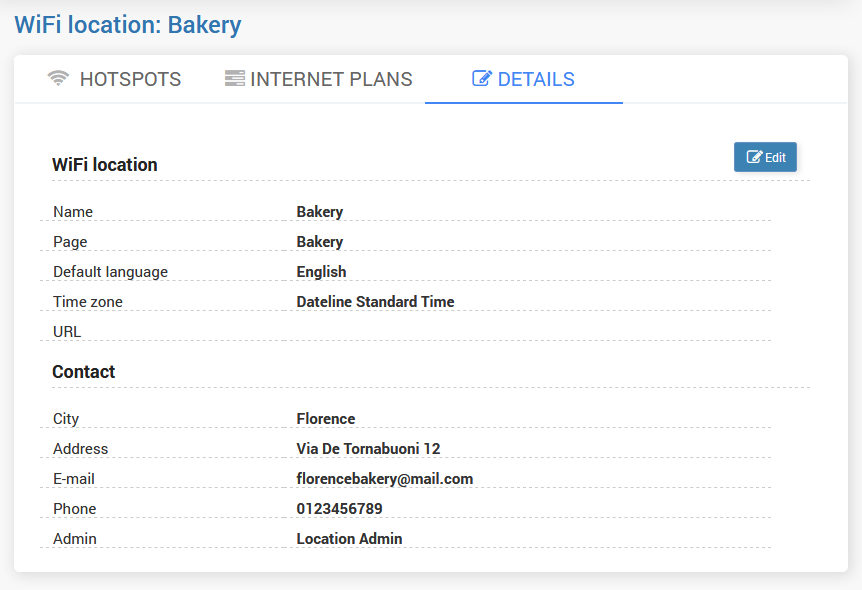Click the Details tab pencil icon
Image resolution: width=862 pixels, height=590 pixels.
pos(481,79)
